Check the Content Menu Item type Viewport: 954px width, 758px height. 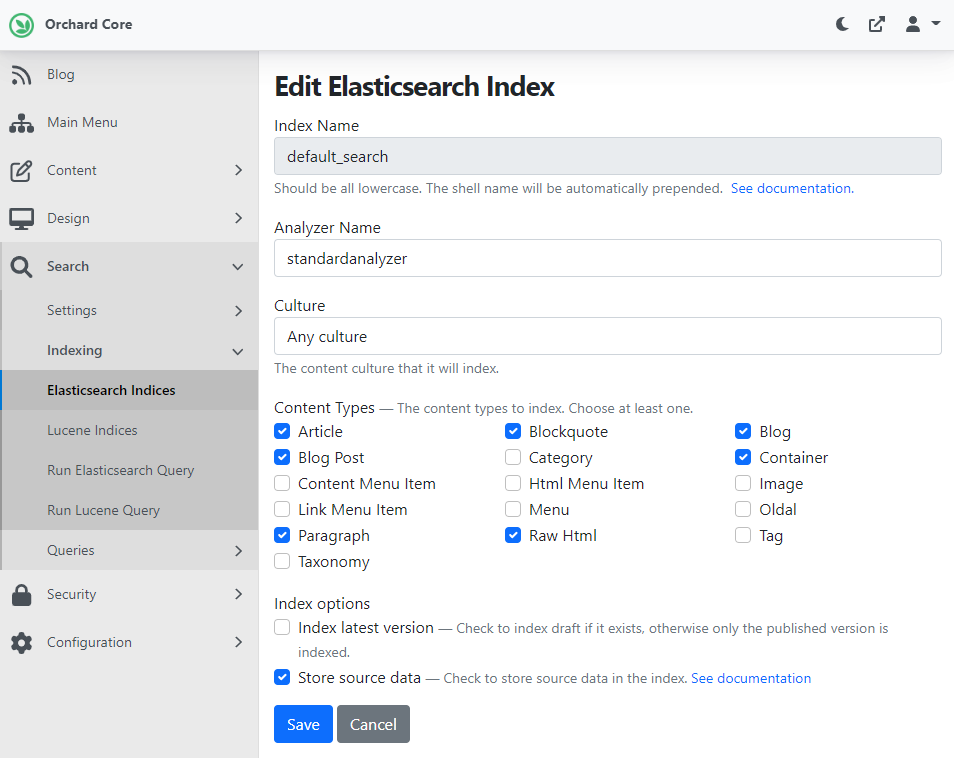[282, 483]
